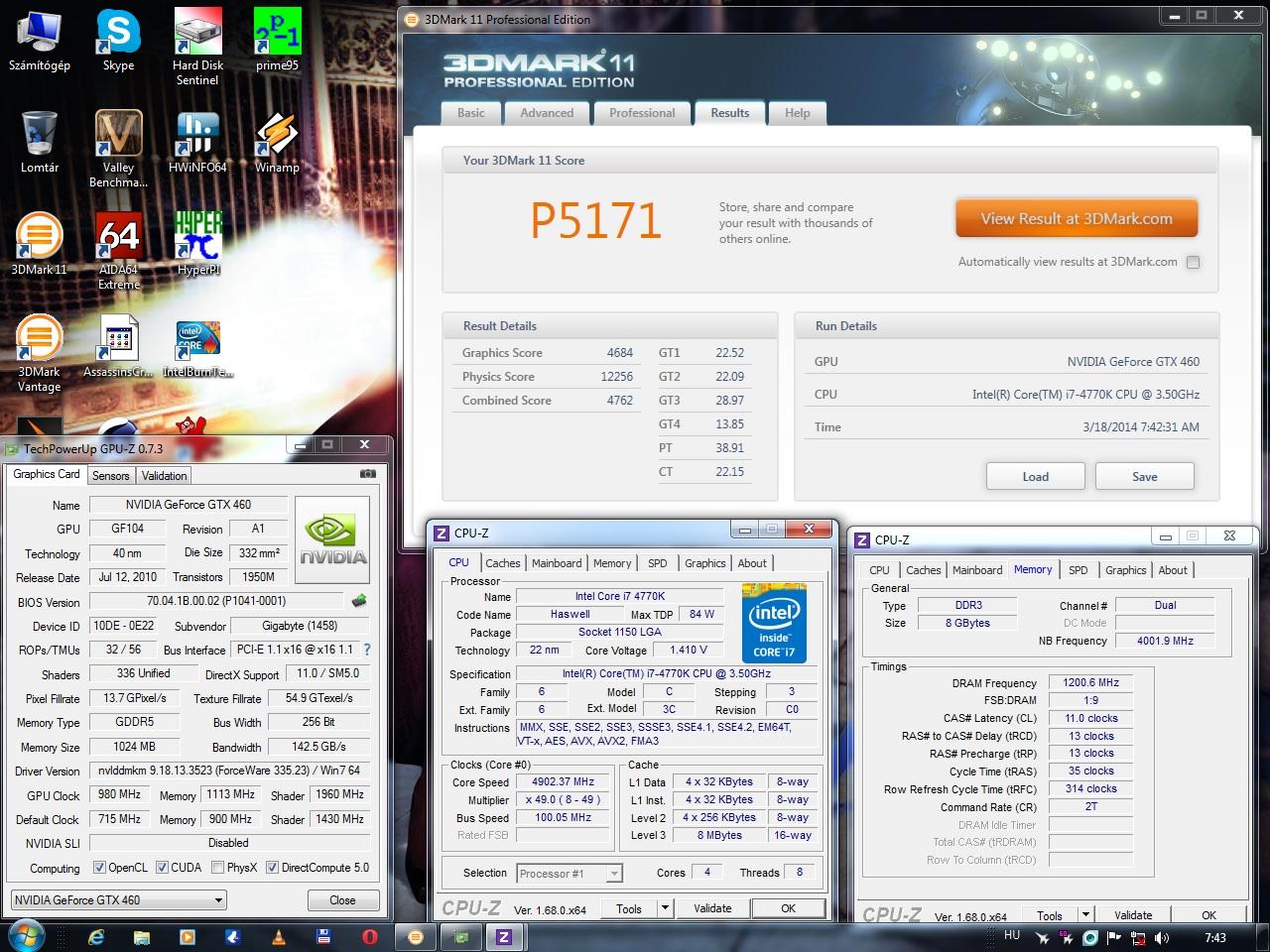1270x952 pixels.
Task: Switch to the CPU-Z taskbar button
Action: (504, 936)
